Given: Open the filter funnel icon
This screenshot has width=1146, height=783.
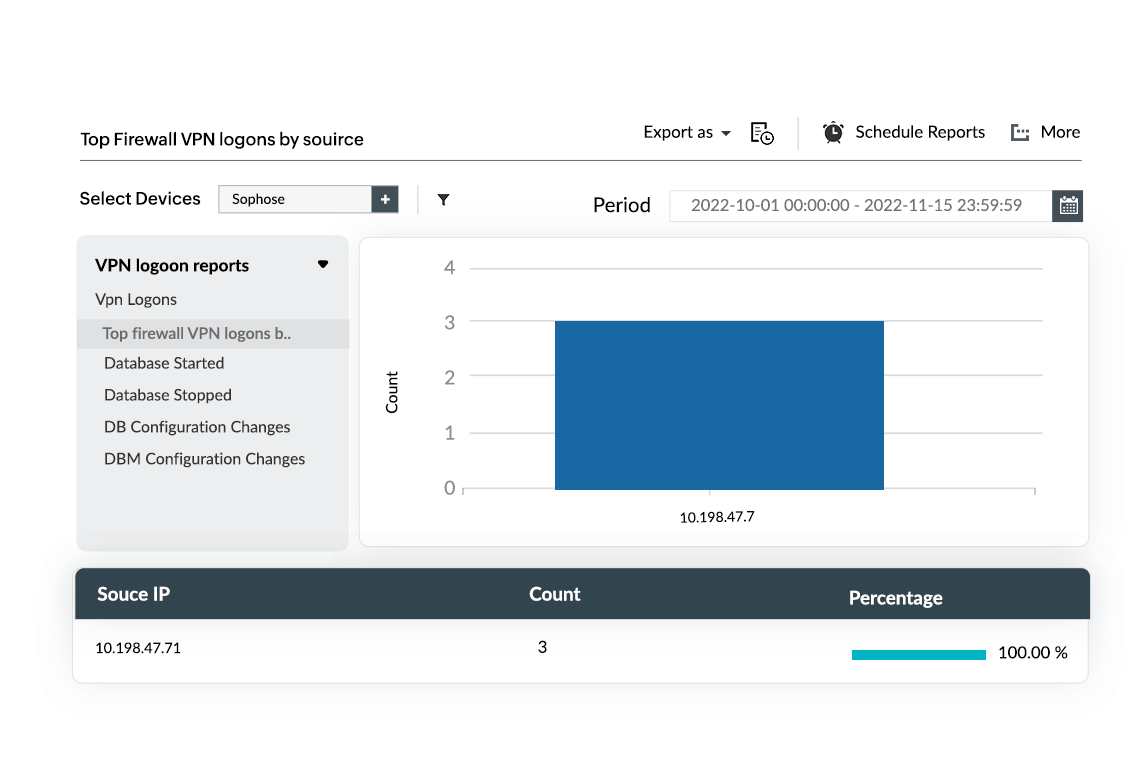Looking at the screenshot, I should coord(443,199).
